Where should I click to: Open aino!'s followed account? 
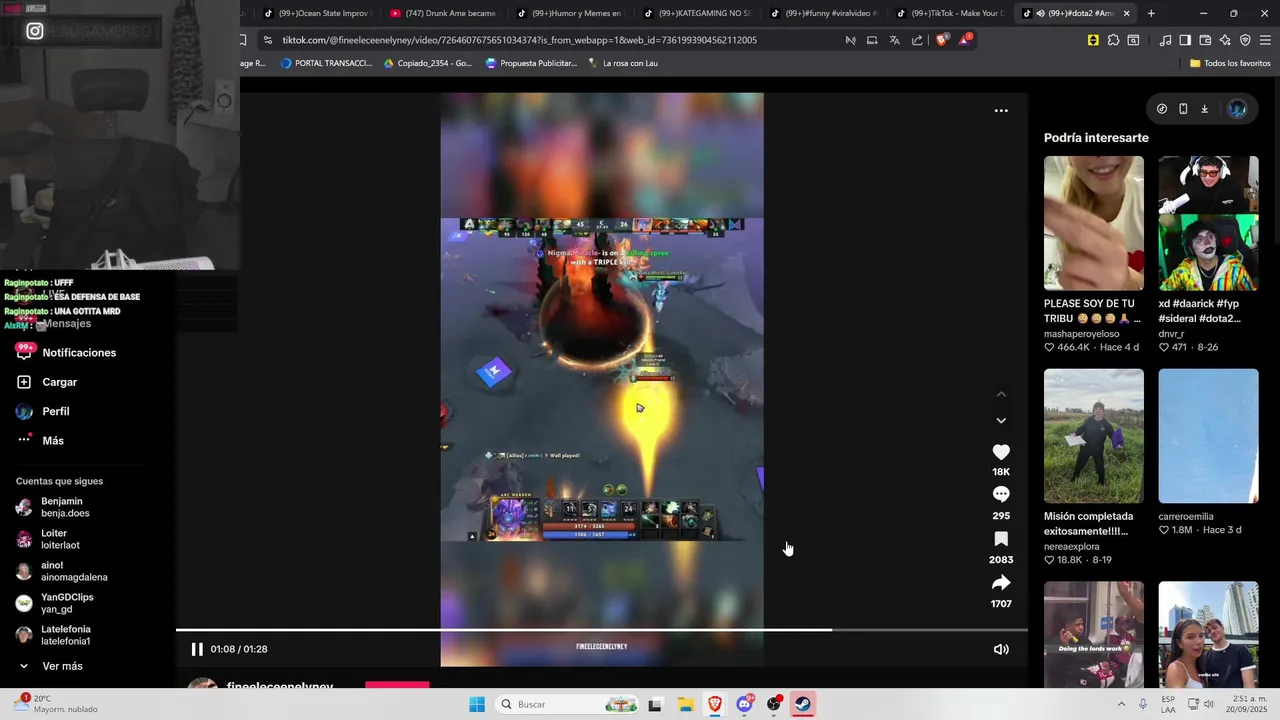click(x=62, y=571)
